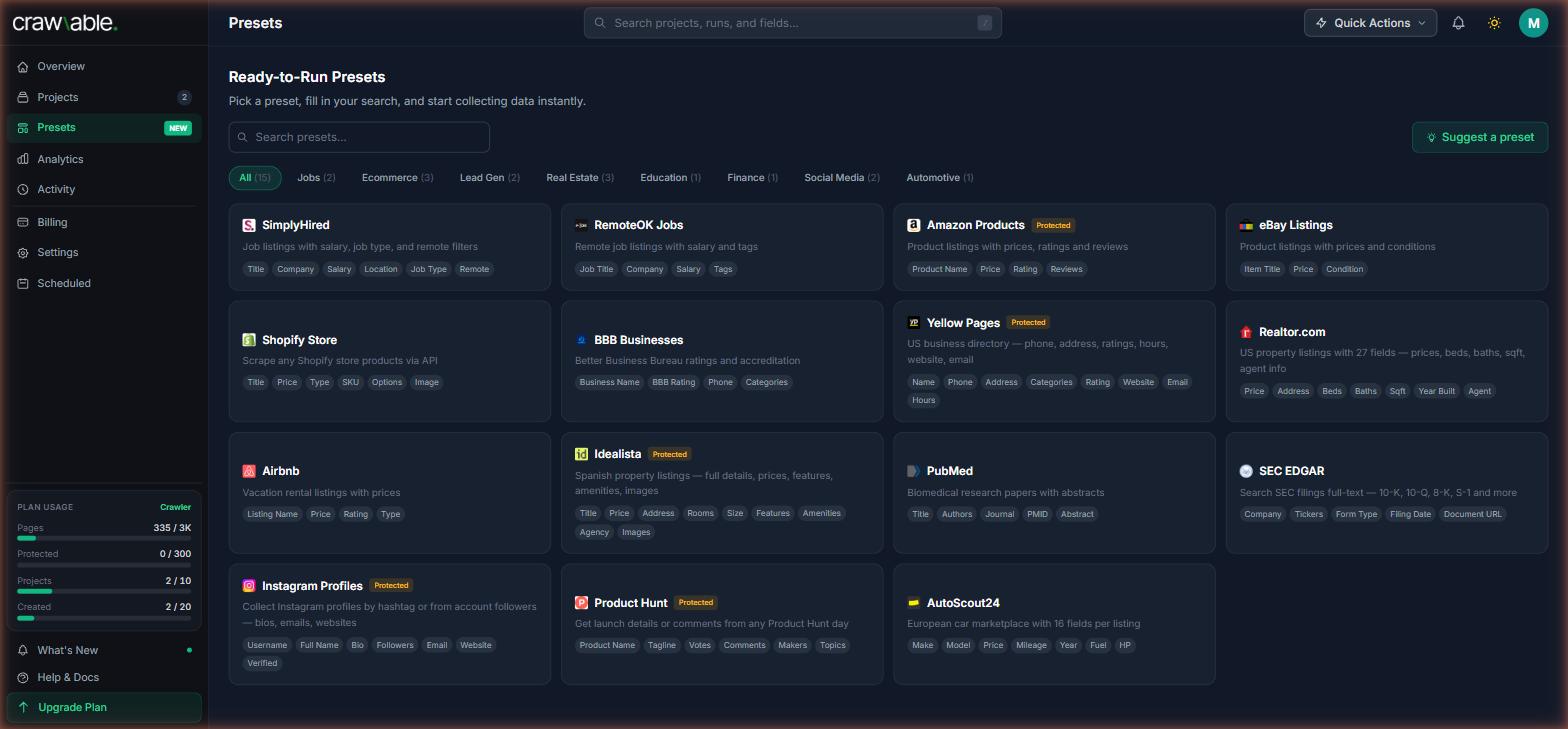Show Real Estate presets
1568x729 pixels.
(x=580, y=178)
